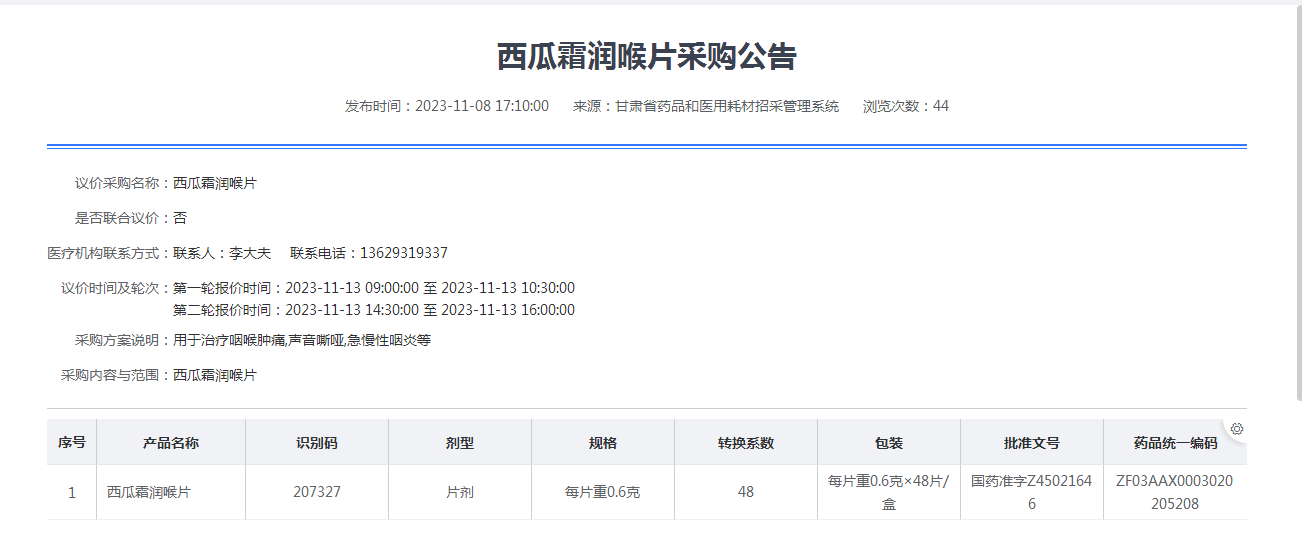Select row number 1 cell
The height and width of the screenshot is (556, 1302).
point(72,492)
